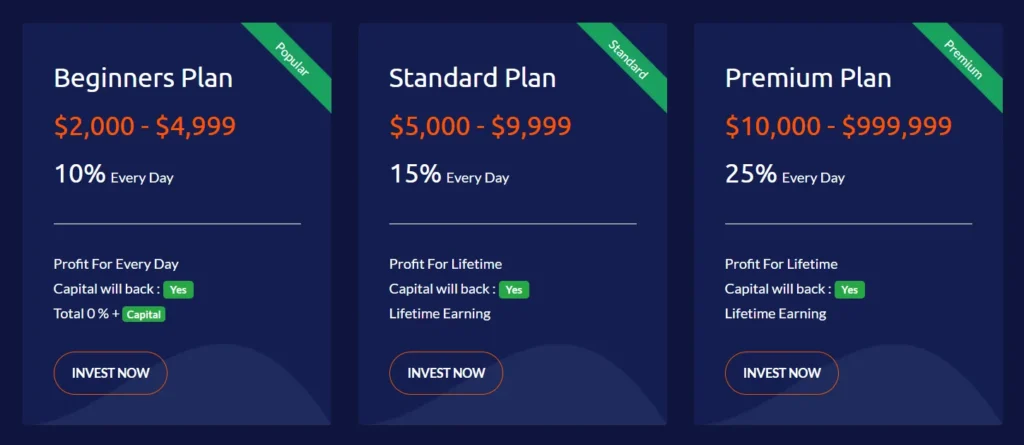Click the green Capital badge

click(144, 315)
